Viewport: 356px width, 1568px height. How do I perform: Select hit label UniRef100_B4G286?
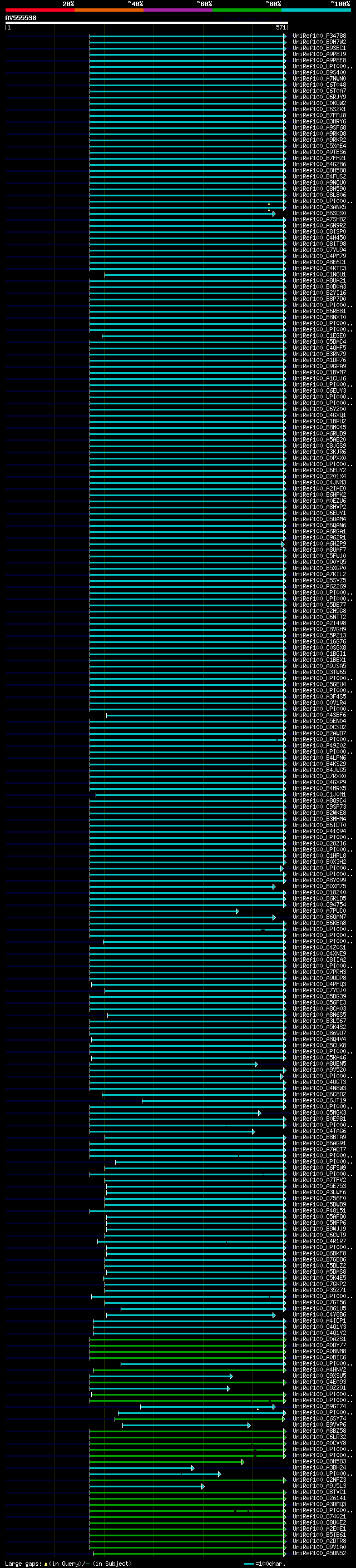coord(319,164)
